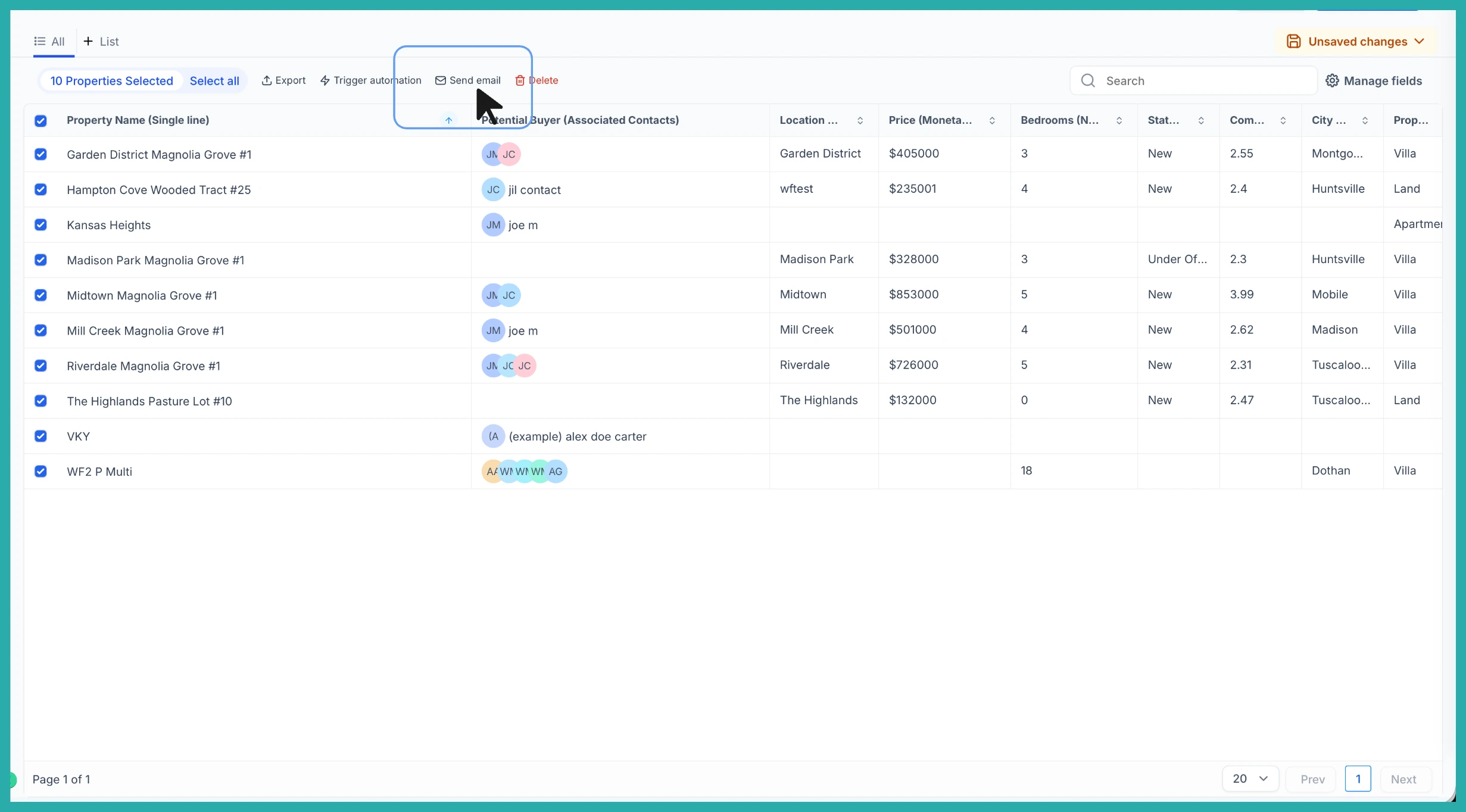Click the Under Of... status cell
Image resolution: width=1466 pixels, height=812 pixels.
click(x=1177, y=259)
